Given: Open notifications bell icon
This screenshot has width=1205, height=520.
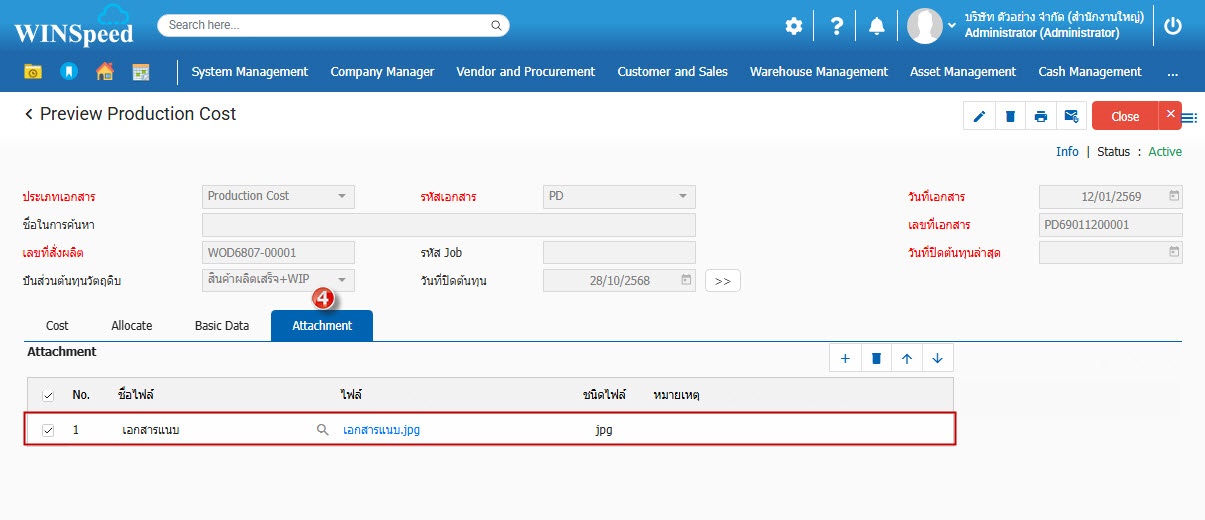Looking at the screenshot, I should (876, 26).
